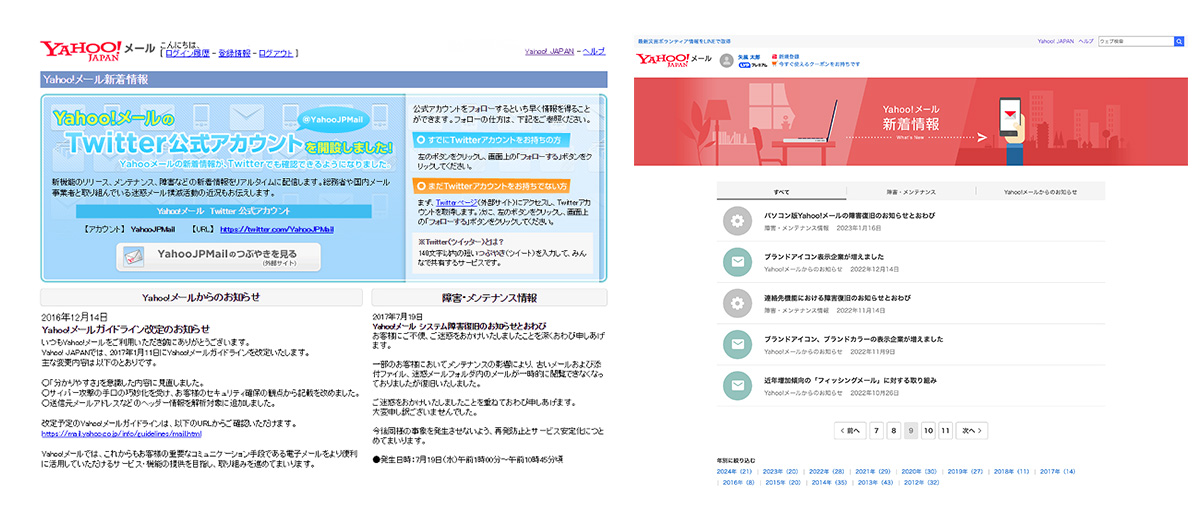The height and width of the screenshot is (510, 1200).
Task: Click the gray user avatar icon
Action: (x=726, y=59)
